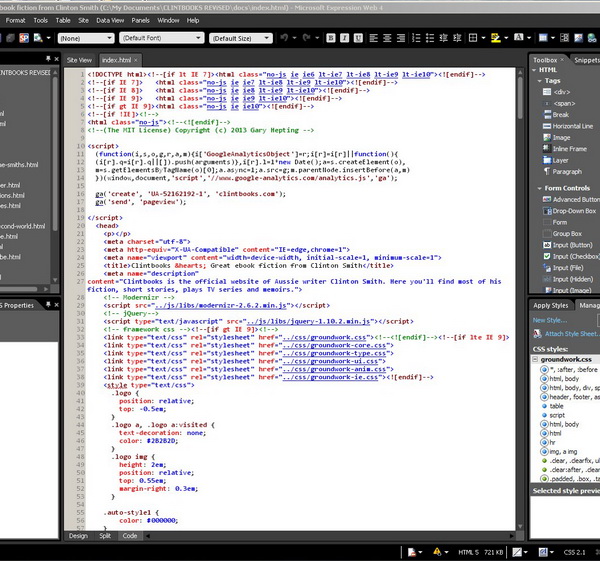Click the Insert Picture from File icon
This screenshot has width=600, height=561.
tap(578, 38)
